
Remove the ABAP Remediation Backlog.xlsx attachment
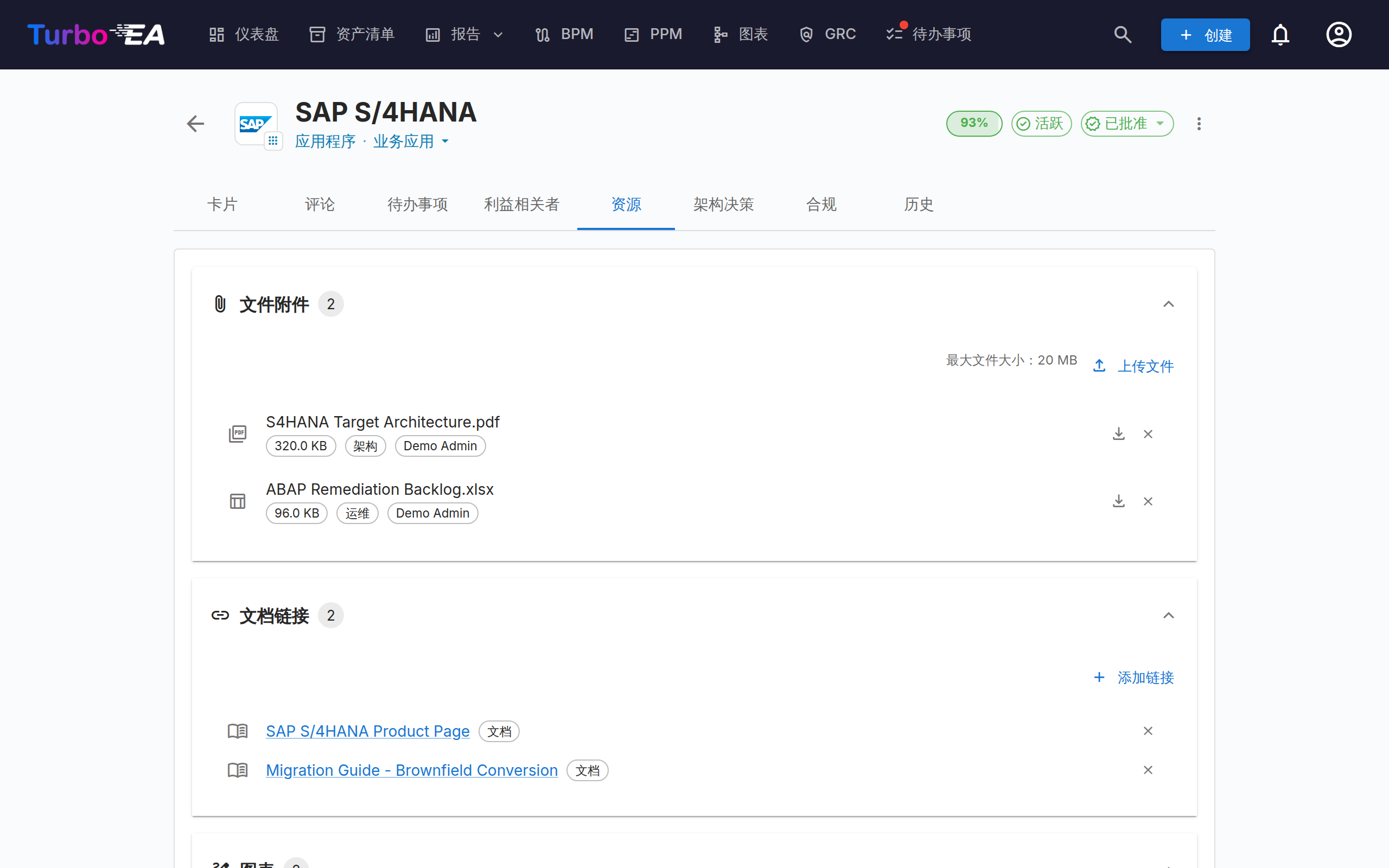[1148, 501]
